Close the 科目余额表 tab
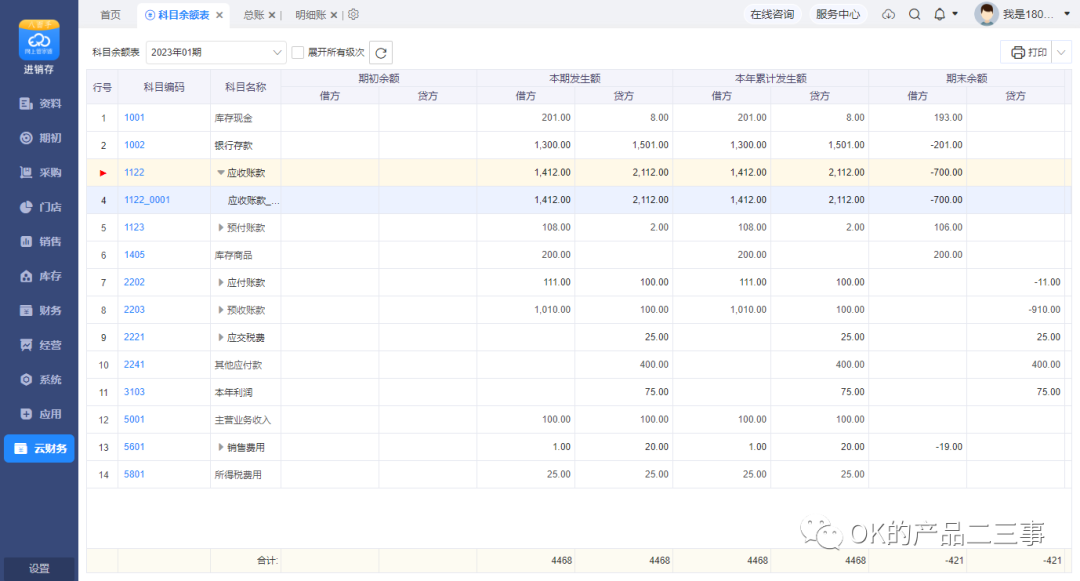1080x581 pixels. [x=220, y=15]
